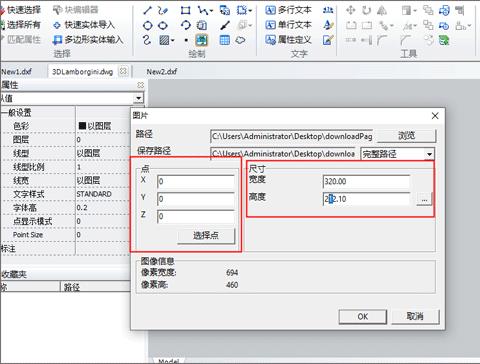Image resolution: width=480 pixels, height=364 pixels.
Task: Click the text style icon with letter A
Action: [x=328, y=25]
